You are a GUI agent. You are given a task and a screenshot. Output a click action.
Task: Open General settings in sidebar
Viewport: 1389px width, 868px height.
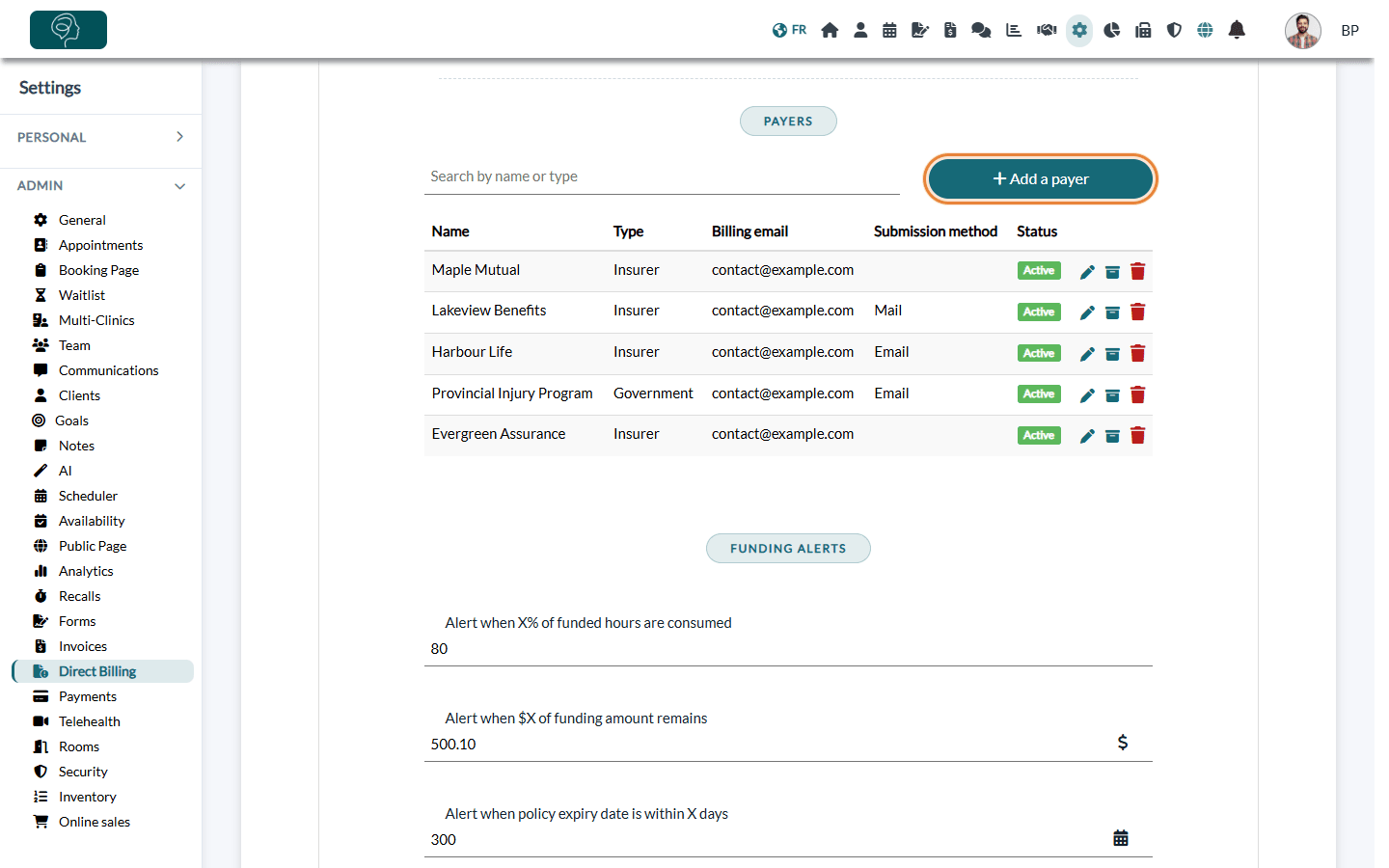82,220
